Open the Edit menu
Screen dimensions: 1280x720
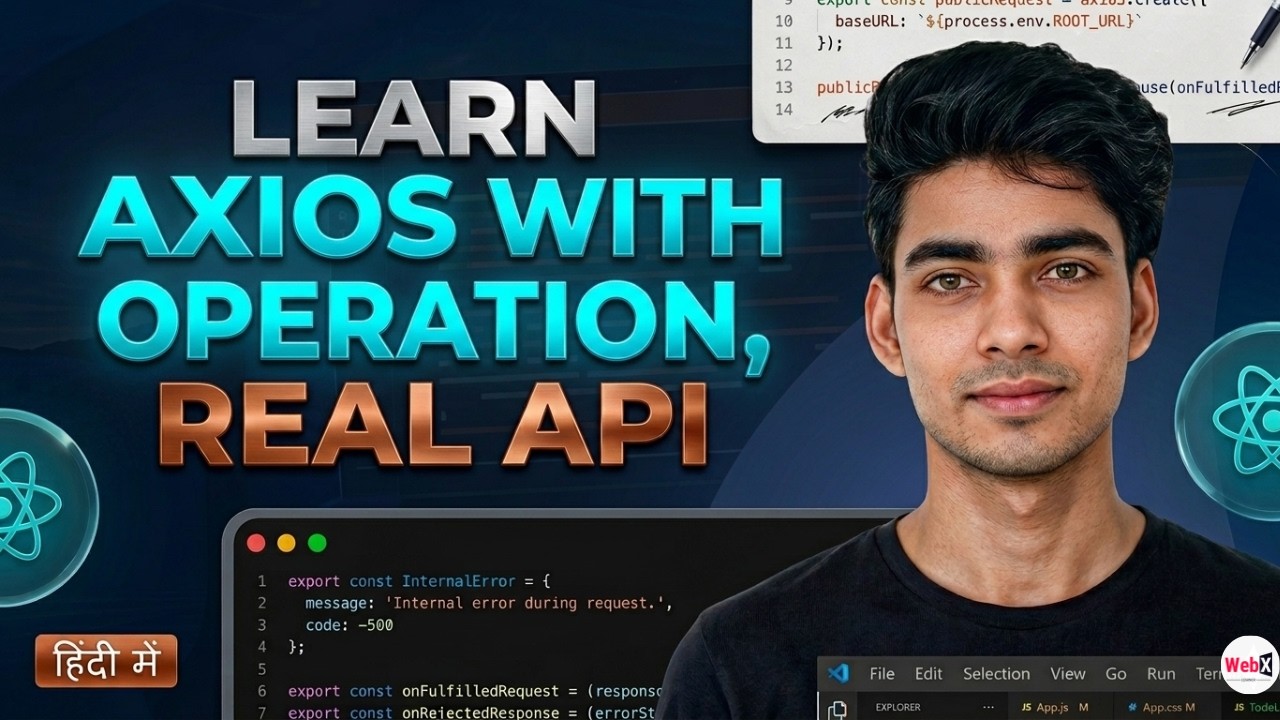(x=929, y=674)
